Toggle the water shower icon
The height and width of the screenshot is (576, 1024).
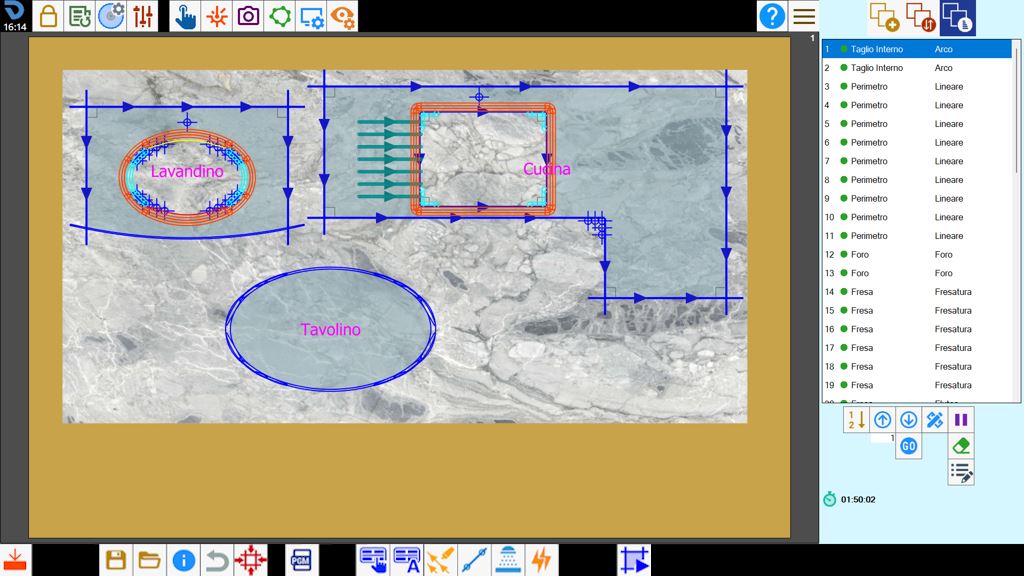tap(508, 560)
